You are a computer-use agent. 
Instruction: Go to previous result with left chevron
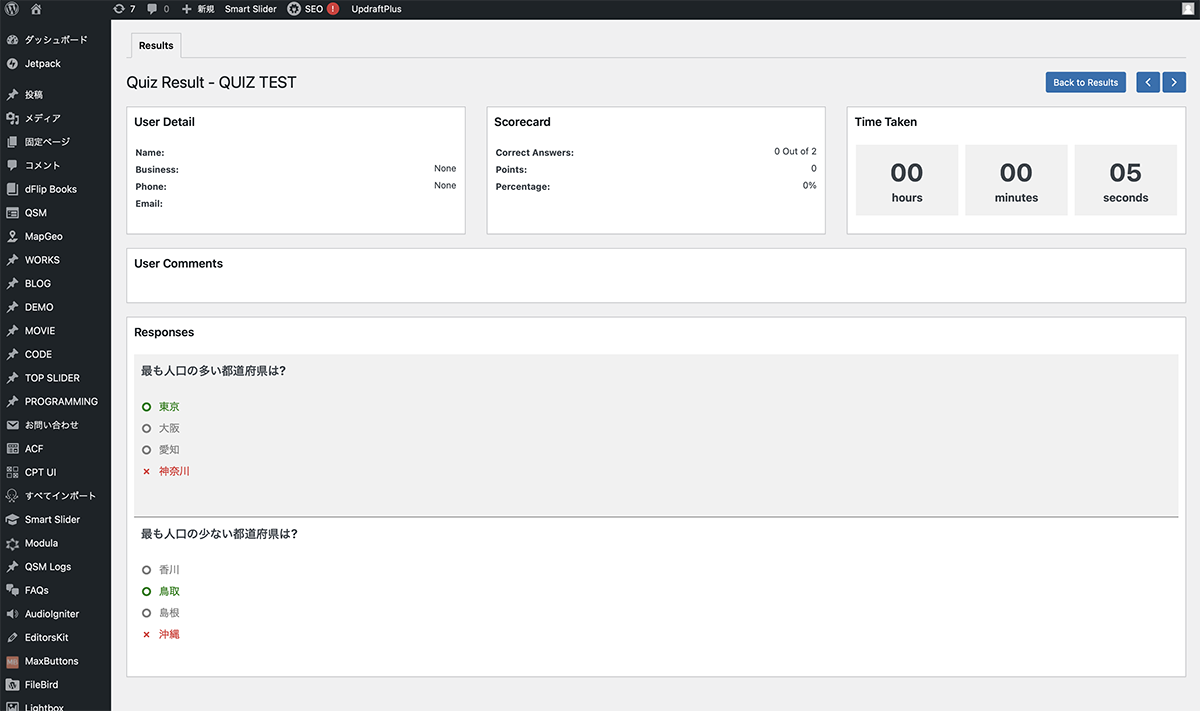(x=1148, y=82)
